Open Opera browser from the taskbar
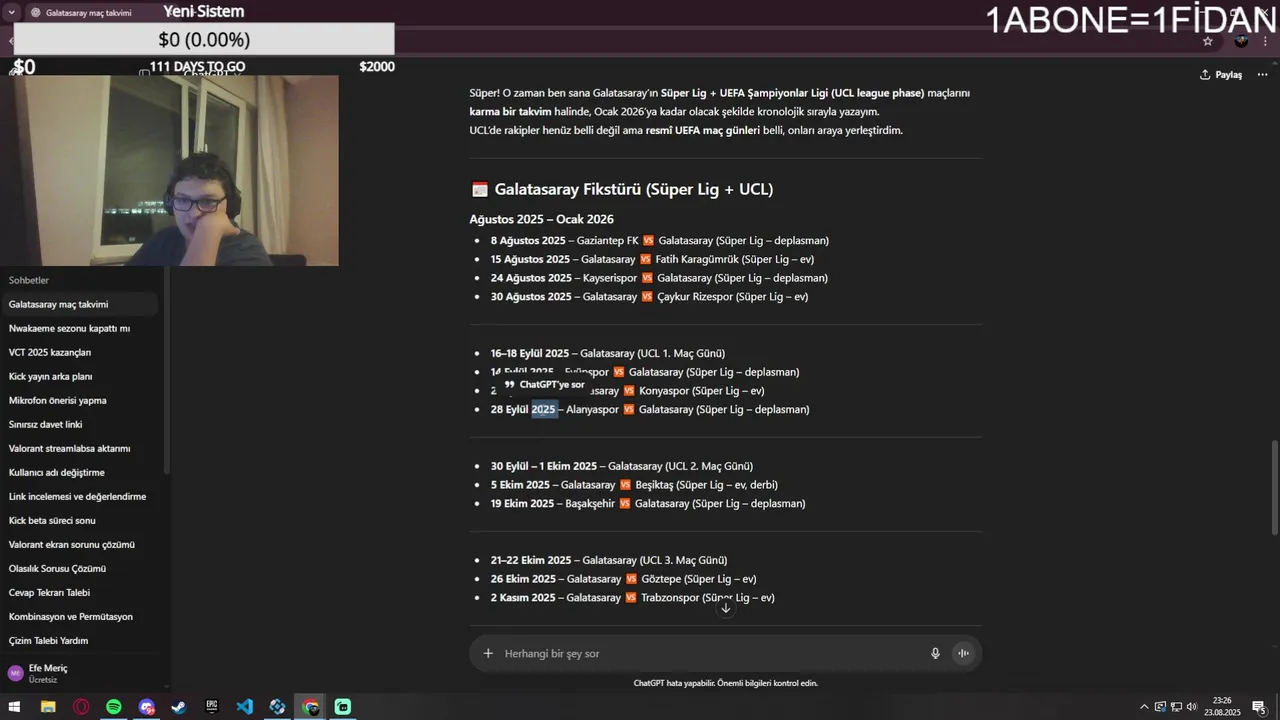1280x720 pixels. click(81, 707)
